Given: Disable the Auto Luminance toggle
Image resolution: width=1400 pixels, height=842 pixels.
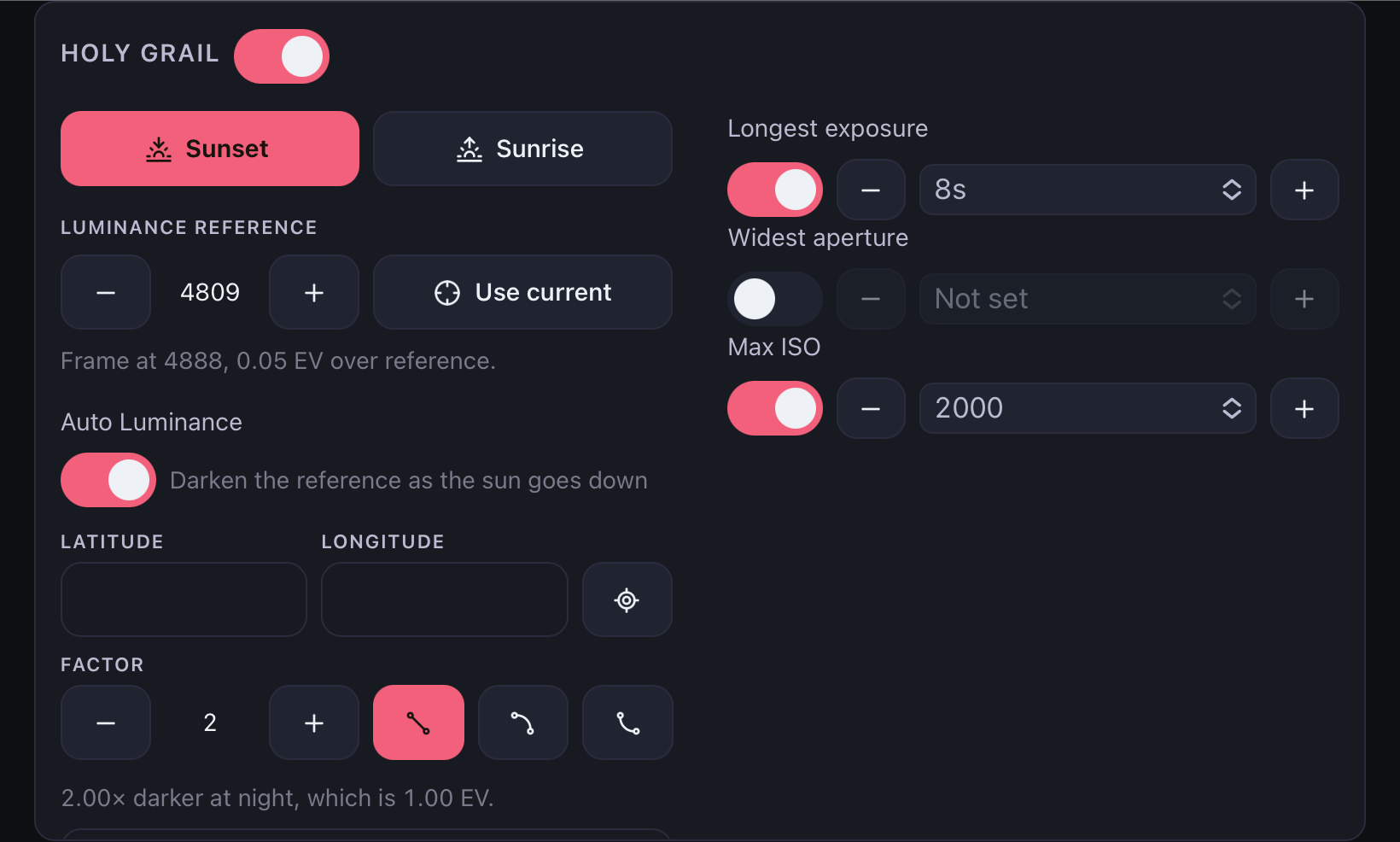Looking at the screenshot, I should pos(108,480).
